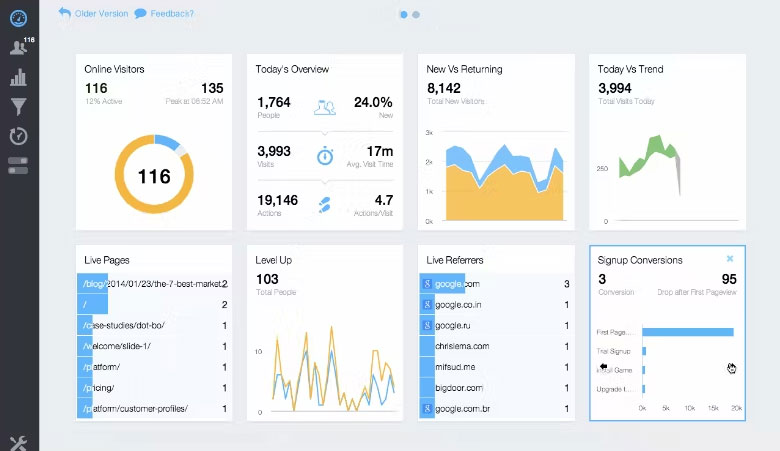Click the 1,764 People value
Screen dimensions: 780x451
274,102
